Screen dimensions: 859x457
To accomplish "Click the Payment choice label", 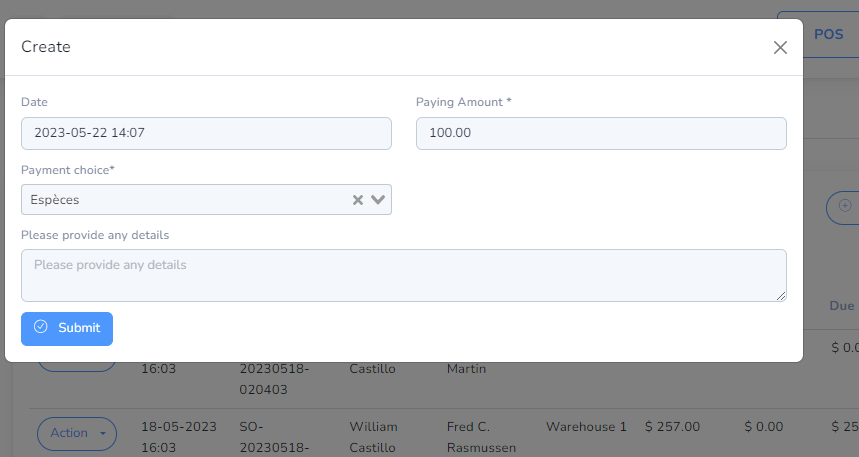I will click(x=67, y=170).
